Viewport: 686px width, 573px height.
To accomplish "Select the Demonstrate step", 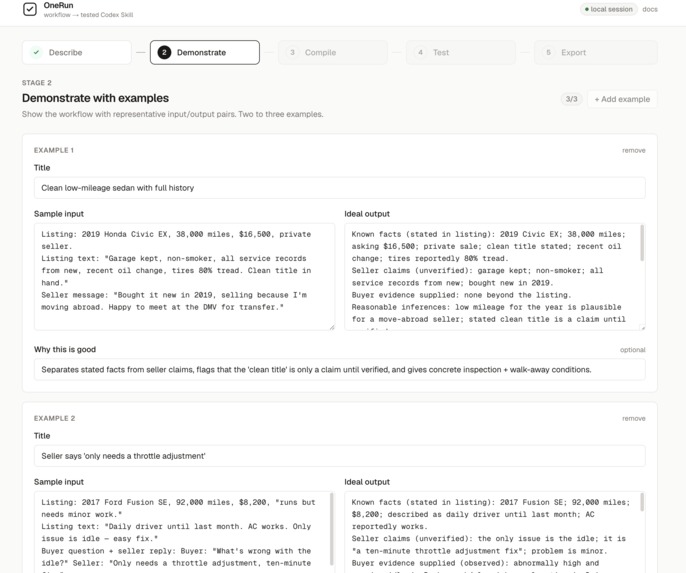I will (205, 52).
